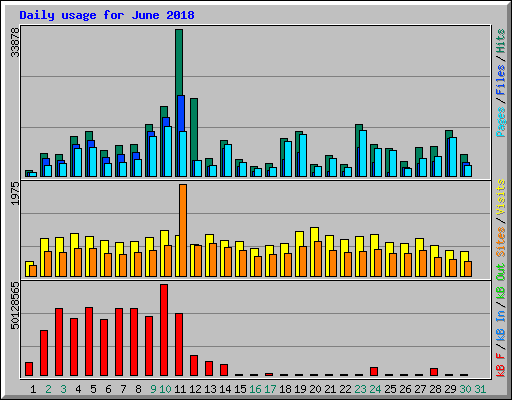
Task: Click green weekend day label "30"
Action: pyautogui.click(x=465, y=389)
